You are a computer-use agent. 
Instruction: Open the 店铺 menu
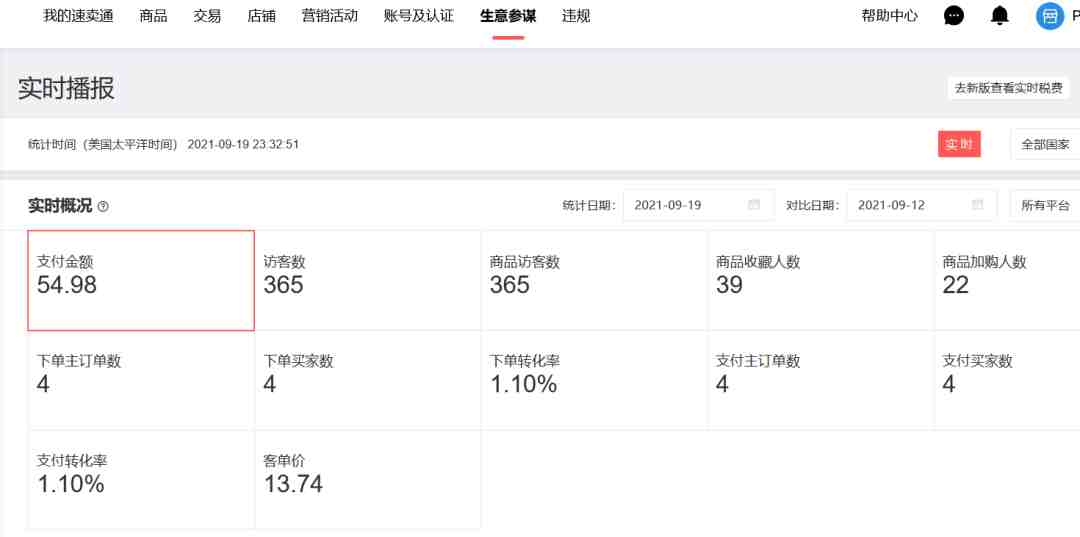tap(262, 16)
